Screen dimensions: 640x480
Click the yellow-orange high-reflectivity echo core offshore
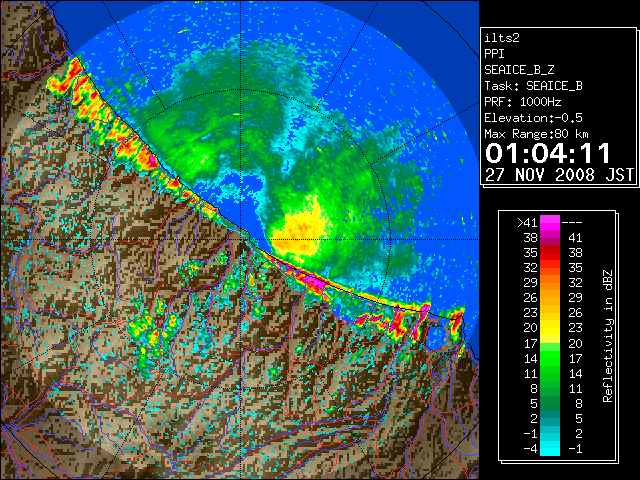coord(300,231)
